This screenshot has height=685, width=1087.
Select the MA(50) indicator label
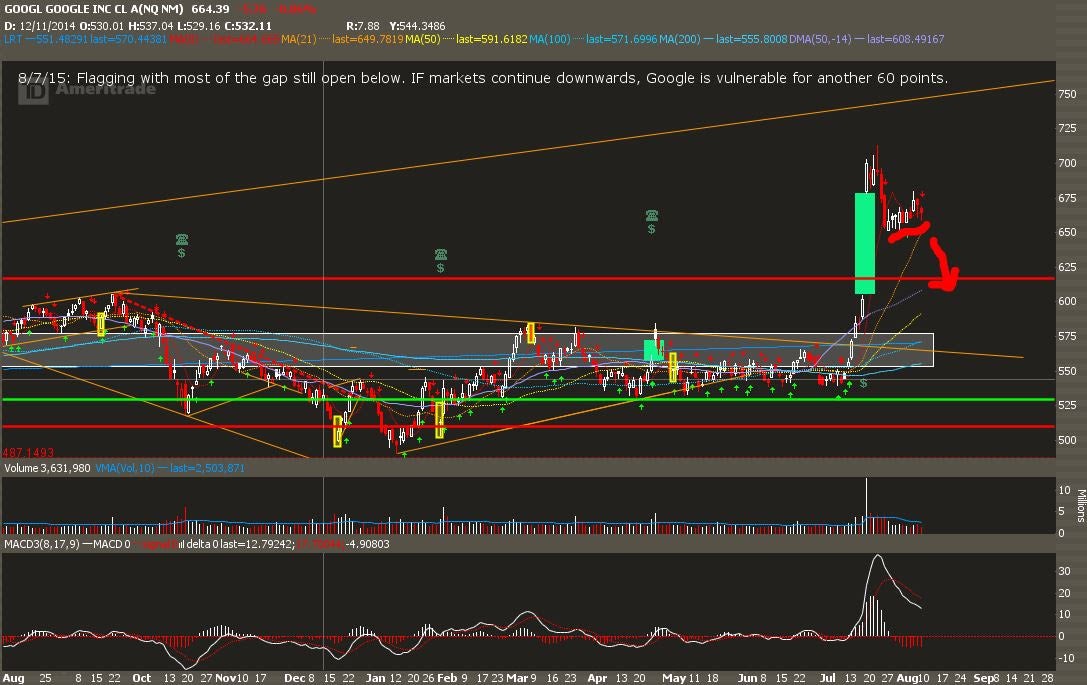tap(423, 39)
